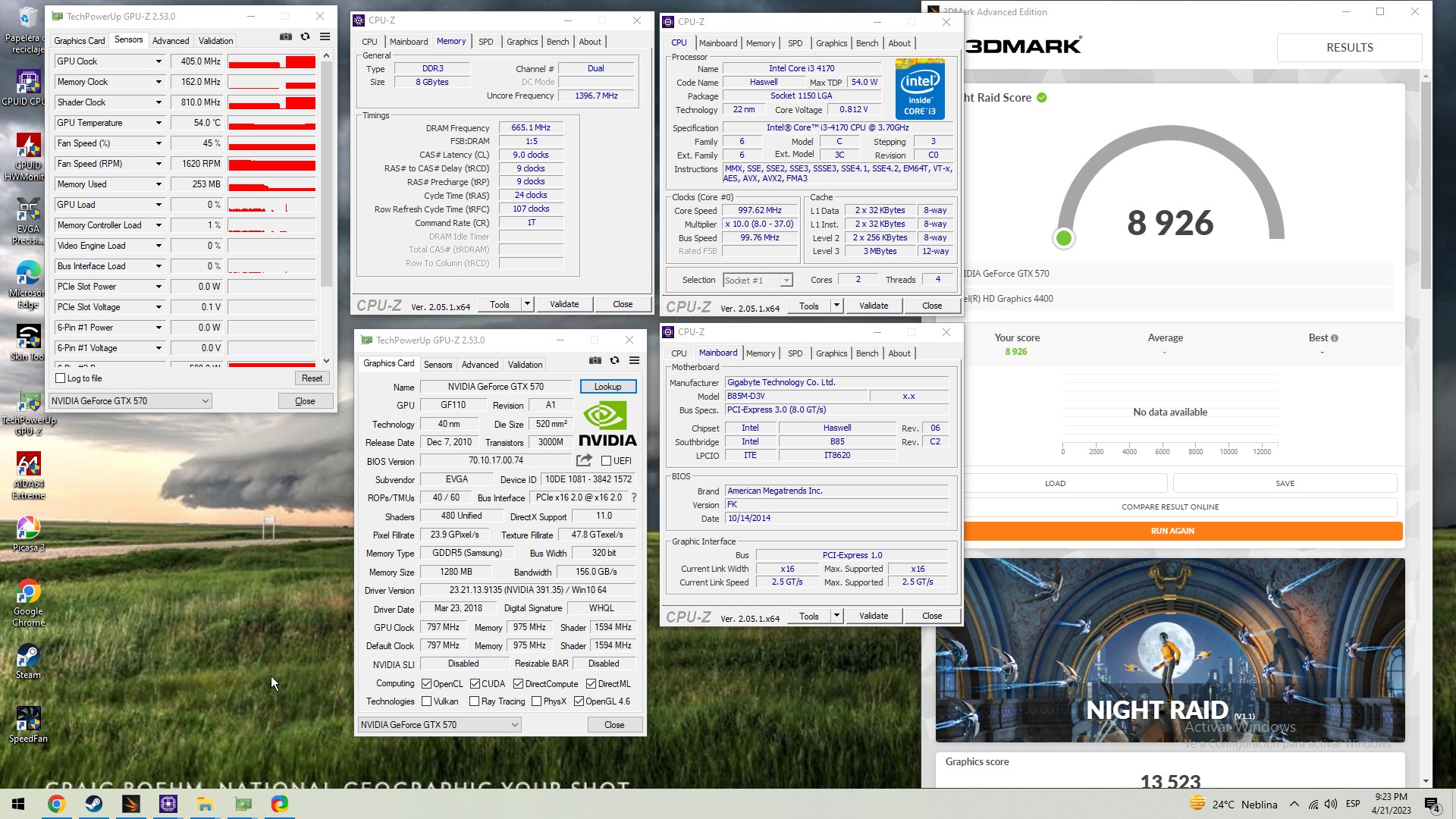Expand the Memory Clock sensor dropdown

click(x=158, y=82)
